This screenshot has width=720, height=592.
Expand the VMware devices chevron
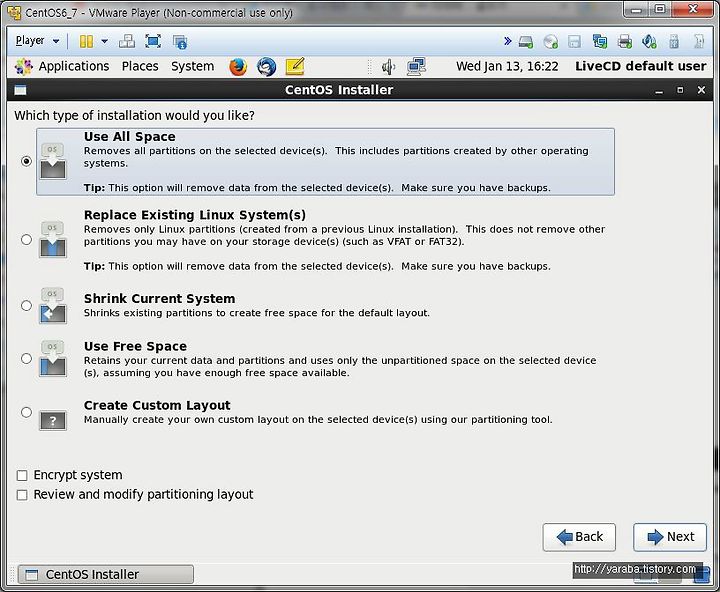[x=507, y=41]
